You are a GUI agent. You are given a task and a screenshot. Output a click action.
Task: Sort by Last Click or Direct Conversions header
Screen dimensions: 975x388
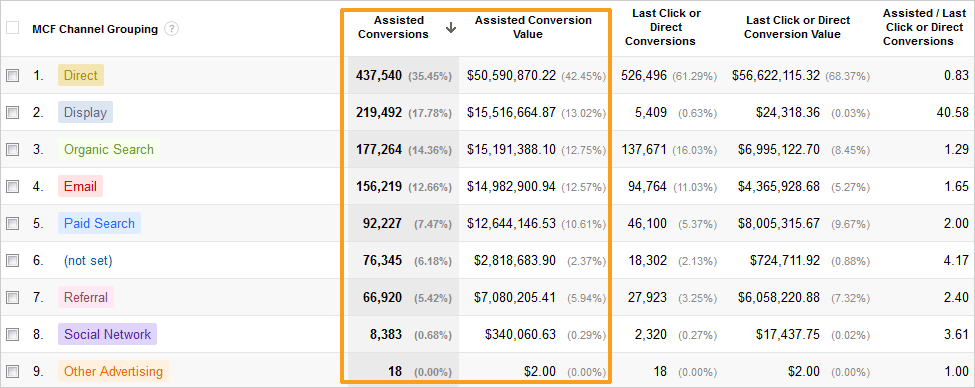pos(660,27)
